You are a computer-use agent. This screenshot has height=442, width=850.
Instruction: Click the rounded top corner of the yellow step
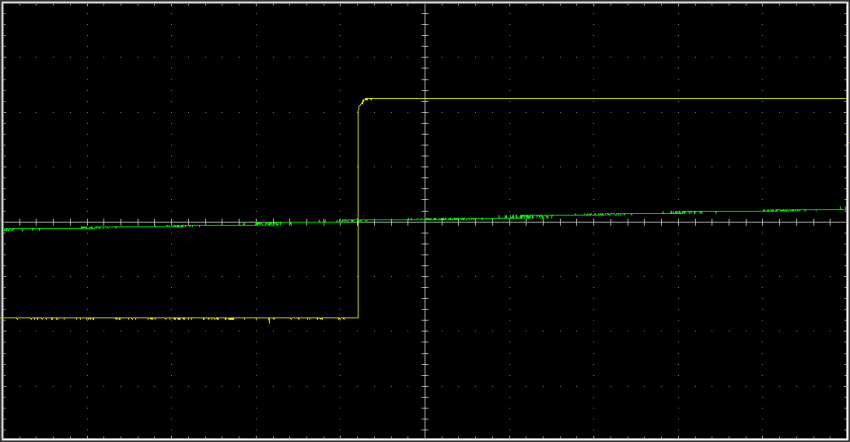tap(362, 101)
